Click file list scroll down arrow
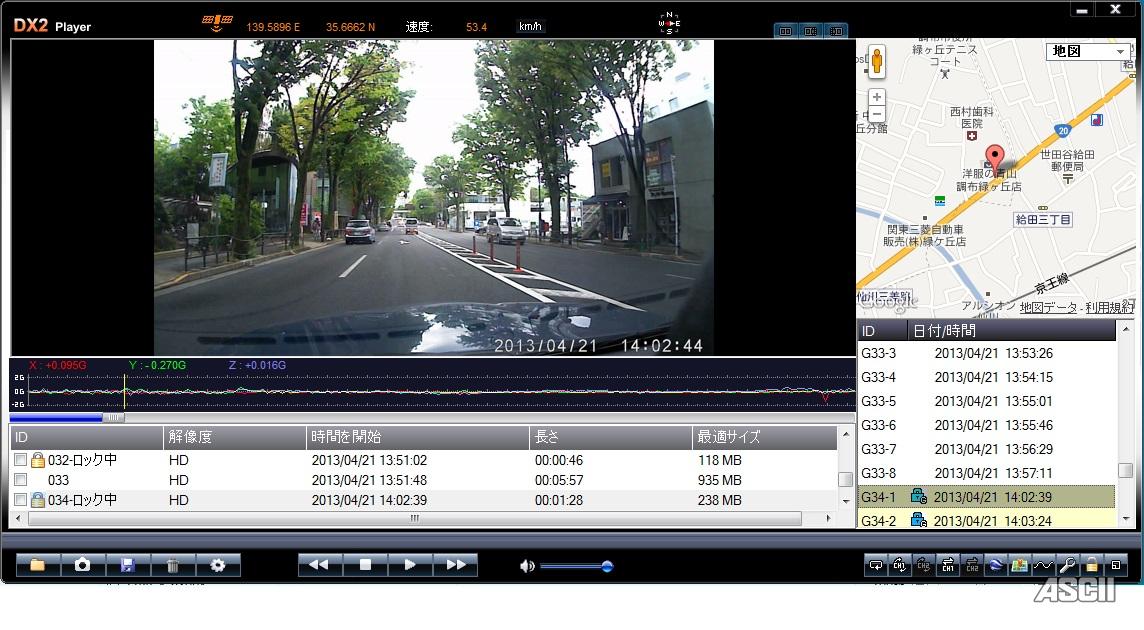This screenshot has width=1144, height=630. pos(846,501)
